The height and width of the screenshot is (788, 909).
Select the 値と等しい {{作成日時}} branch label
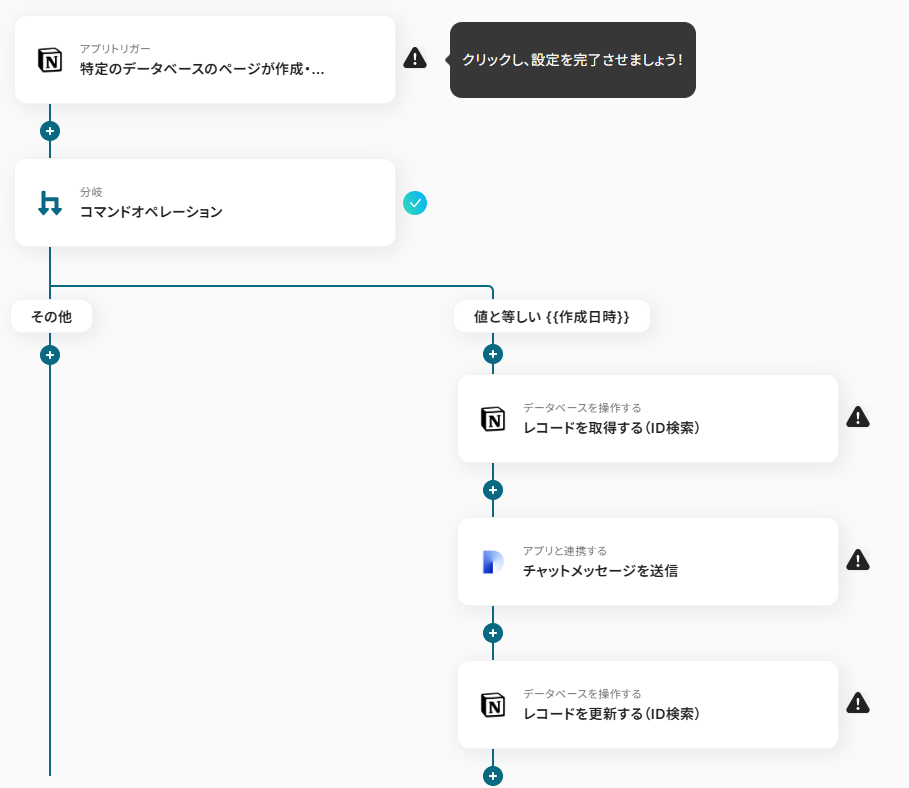[x=552, y=316]
